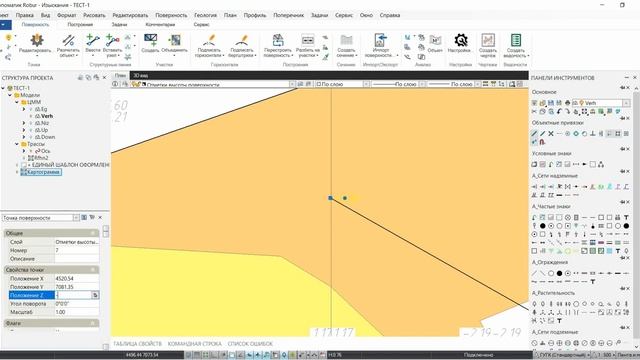Click the filter icon in properties panel header

point(92,218)
